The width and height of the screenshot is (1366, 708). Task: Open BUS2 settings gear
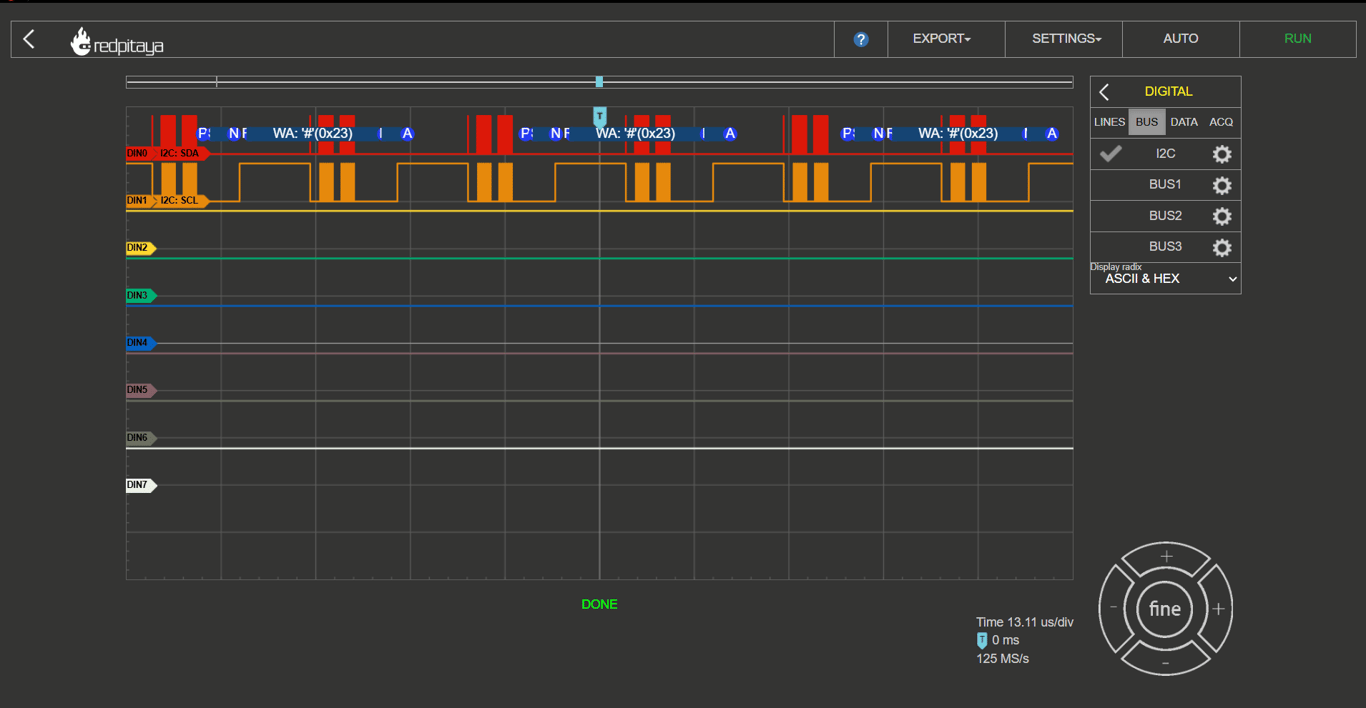[x=1222, y=216]
